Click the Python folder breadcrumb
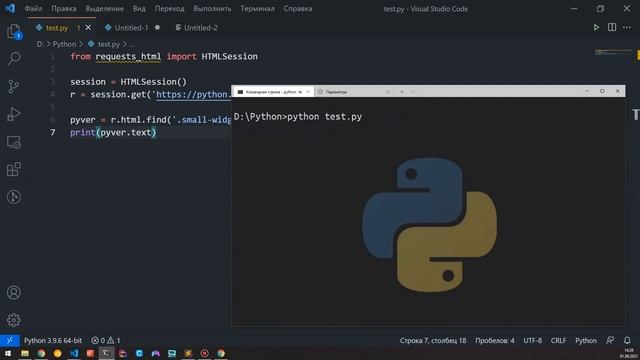Viewport: 640px width, 360px height. tap(64, 44)
